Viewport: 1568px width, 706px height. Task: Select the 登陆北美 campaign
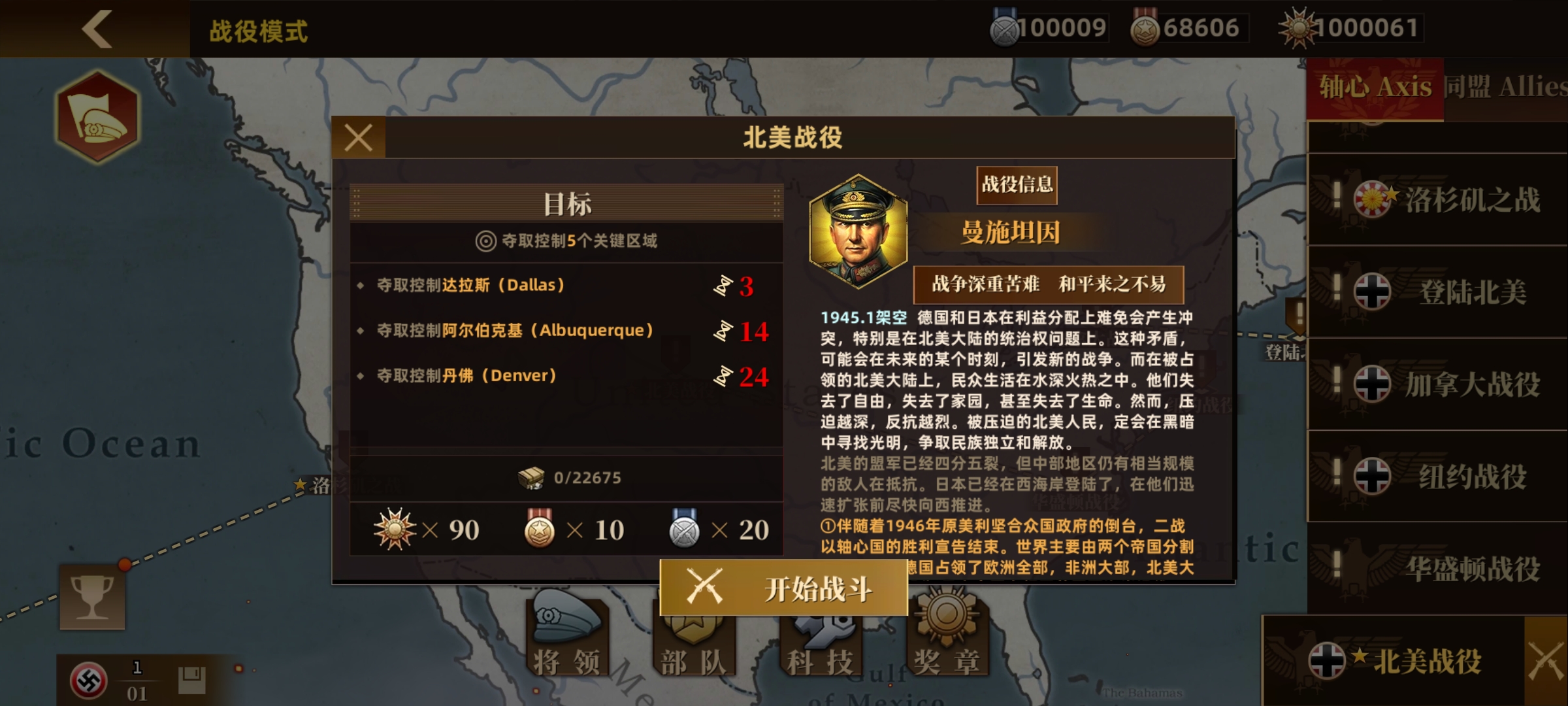coord(1437,292)
